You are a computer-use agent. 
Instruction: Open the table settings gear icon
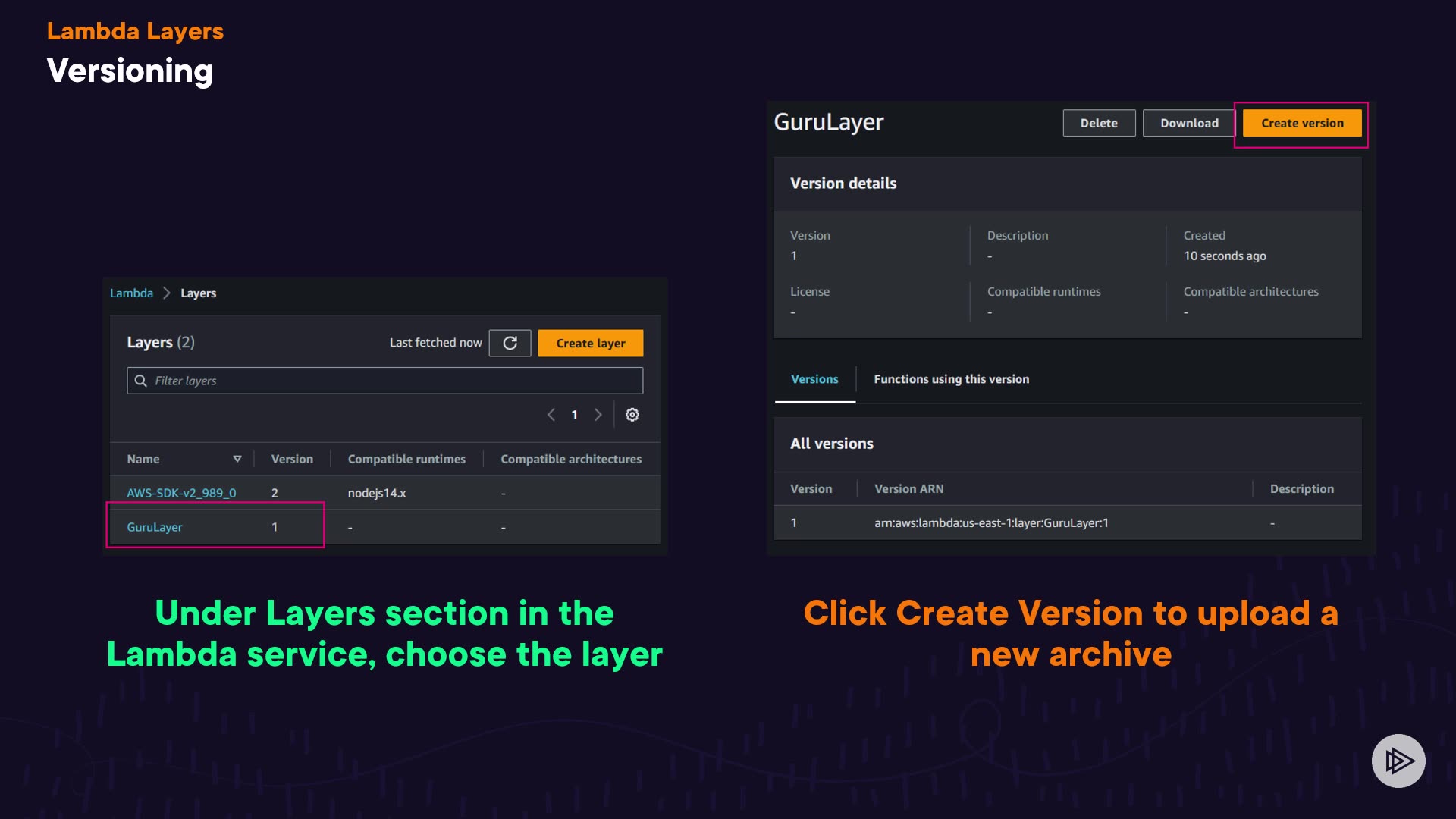tap(632, 415)
